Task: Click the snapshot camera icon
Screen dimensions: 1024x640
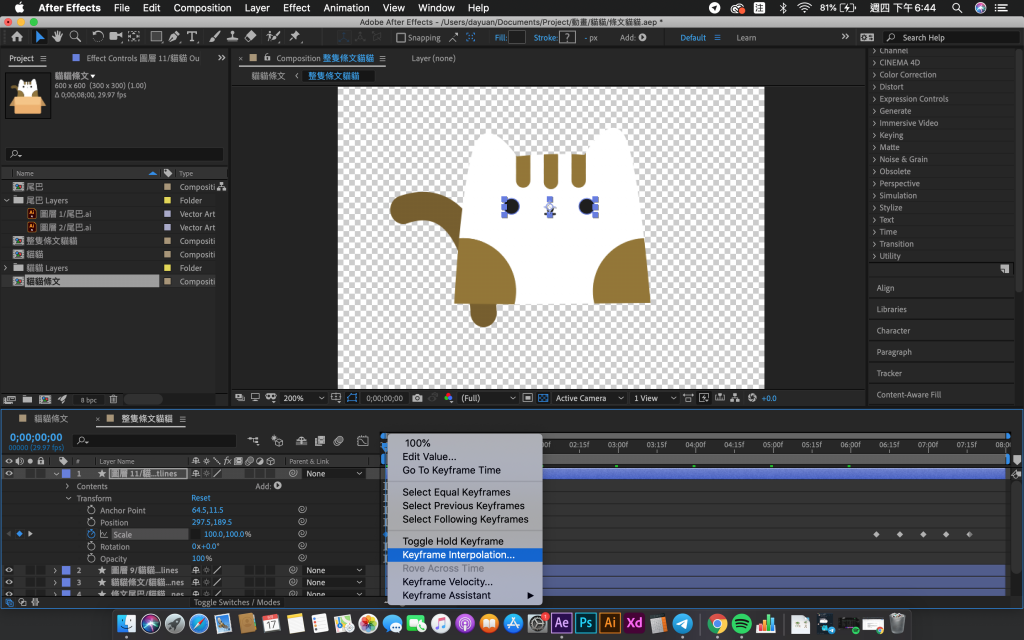Action: point(417,398)
